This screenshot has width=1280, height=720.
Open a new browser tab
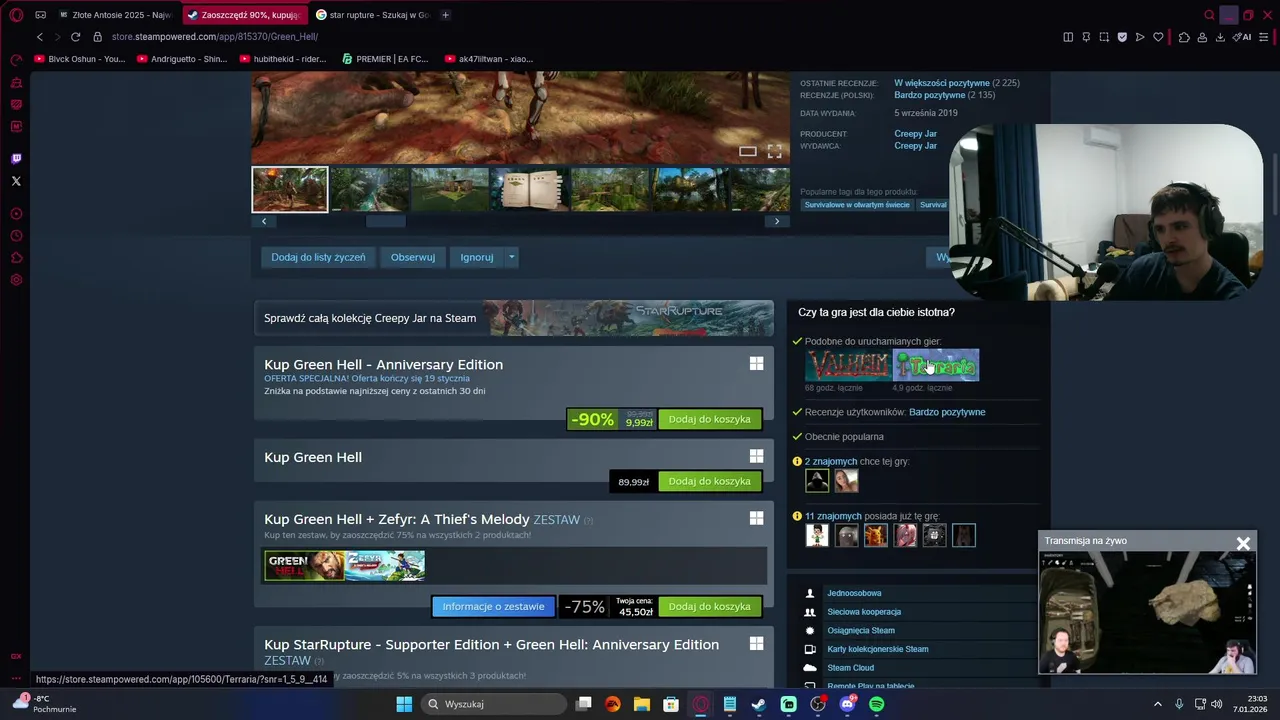tap(445, 15)
